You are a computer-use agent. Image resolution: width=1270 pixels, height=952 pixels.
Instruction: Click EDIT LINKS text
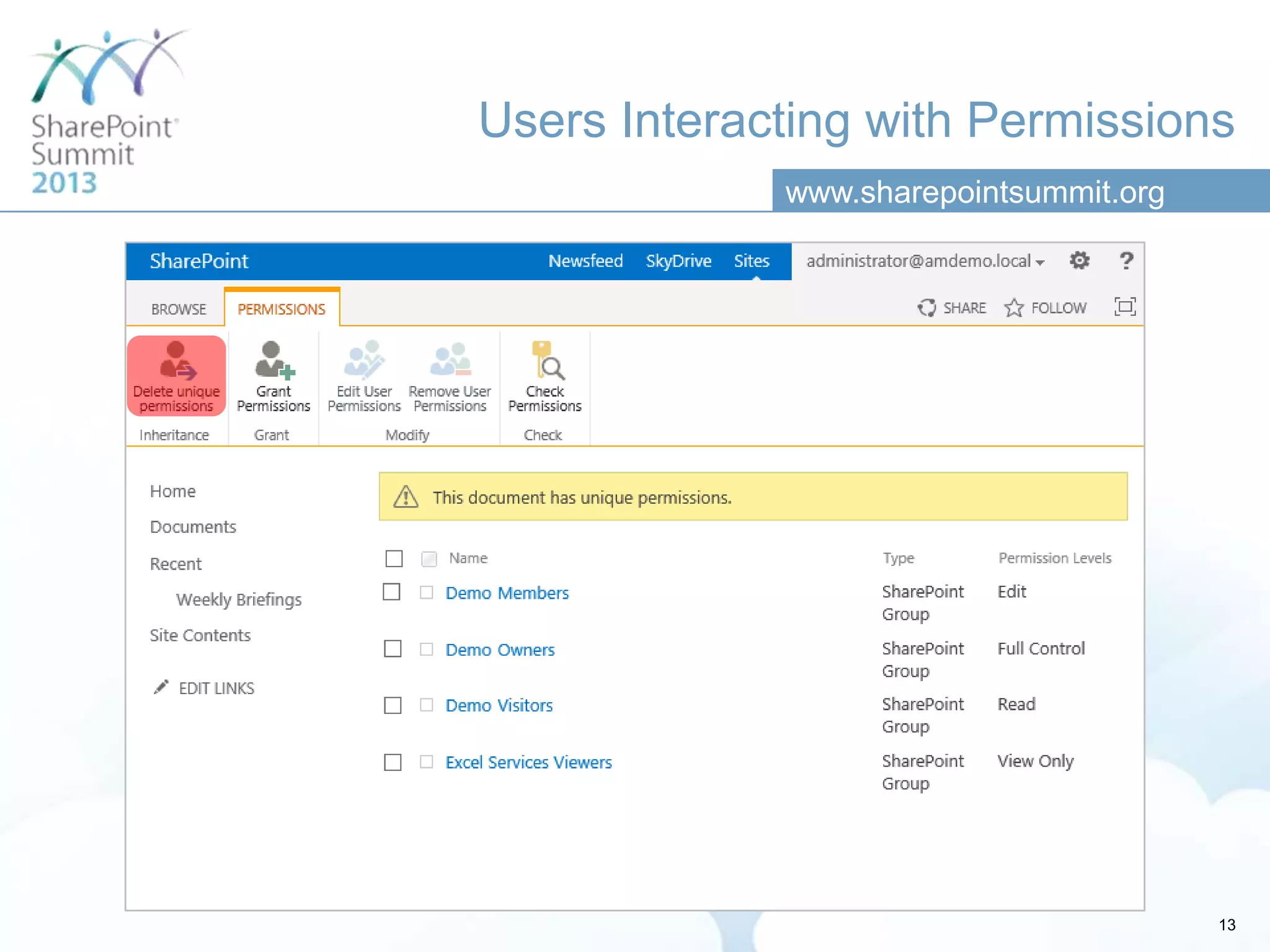tap(216, 688)
